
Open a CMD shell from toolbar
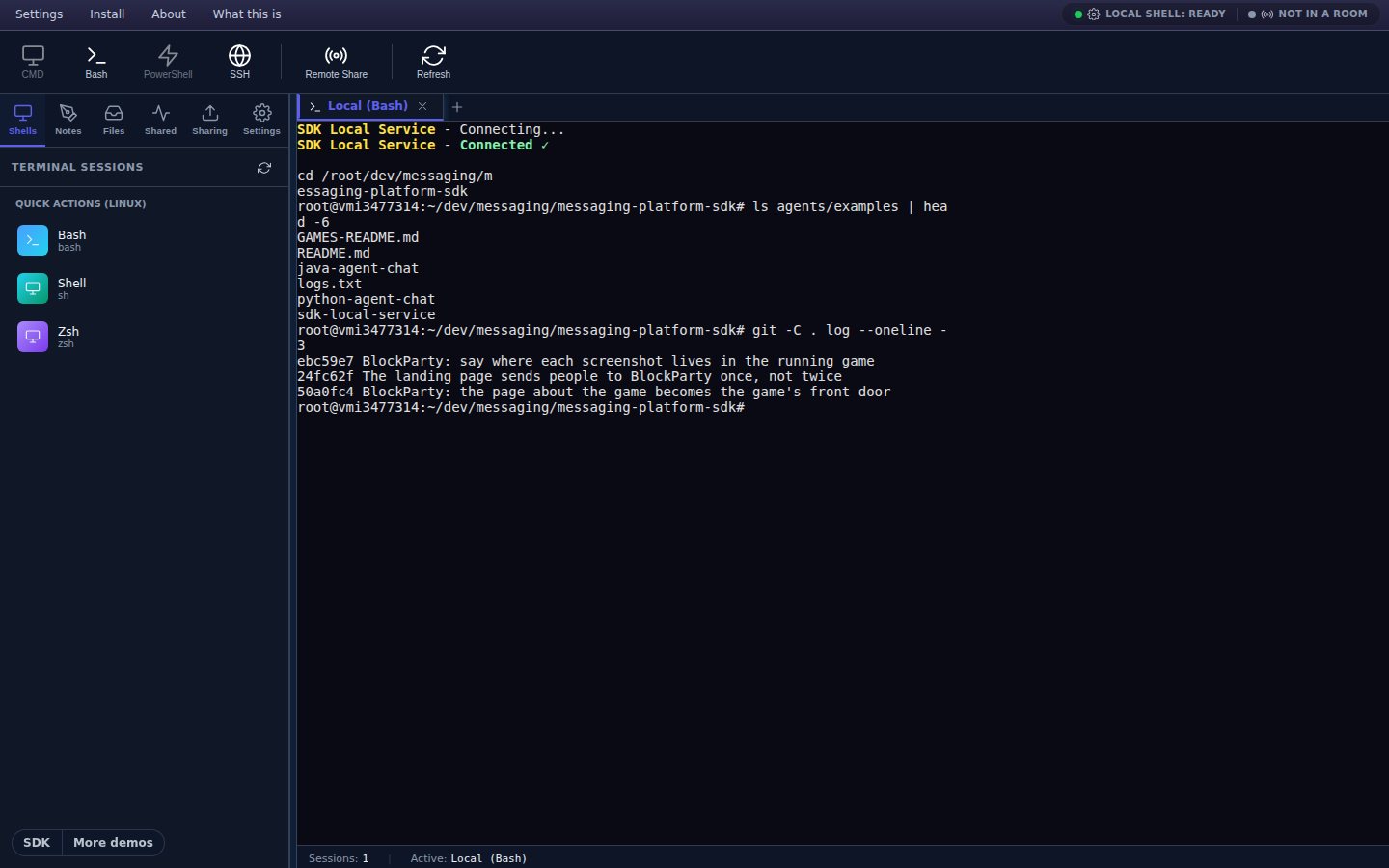tap(33, 62)
